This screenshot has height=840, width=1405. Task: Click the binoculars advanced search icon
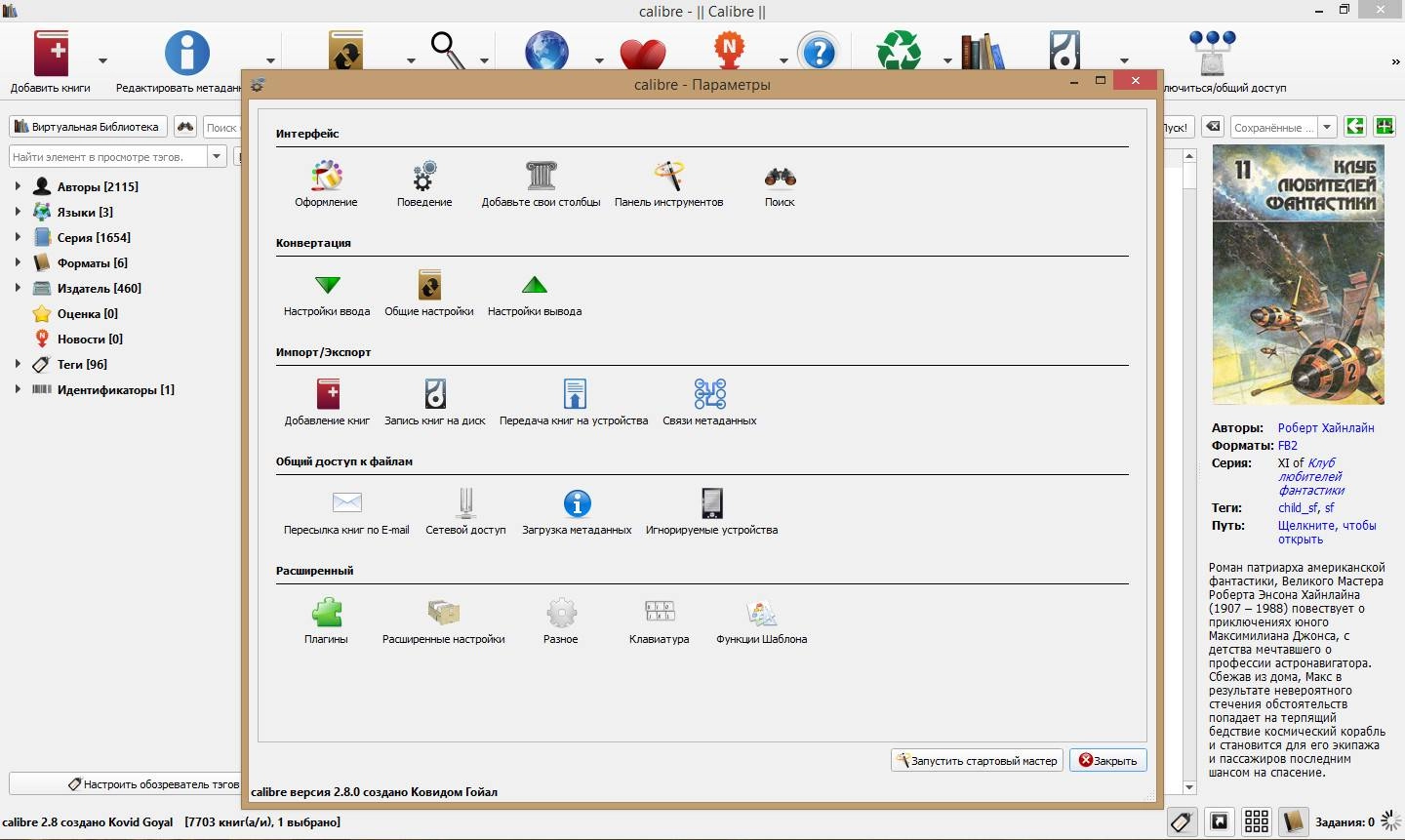[185, 127]
